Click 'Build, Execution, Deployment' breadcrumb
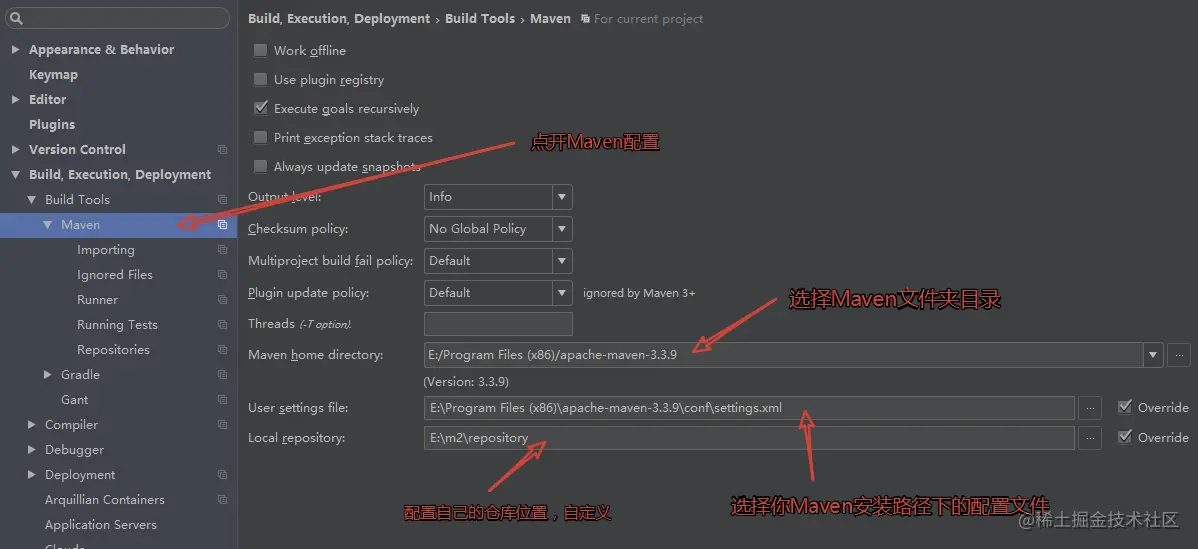Screen dimensions: 1198x549 tap(339, 18)
